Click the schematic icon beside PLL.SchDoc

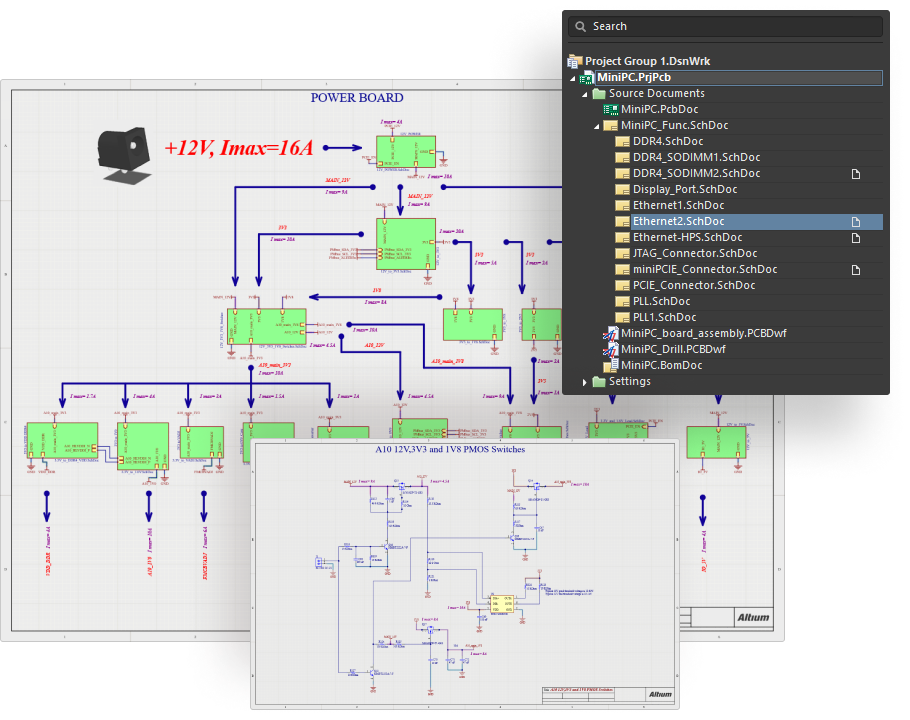pos(622,301)
